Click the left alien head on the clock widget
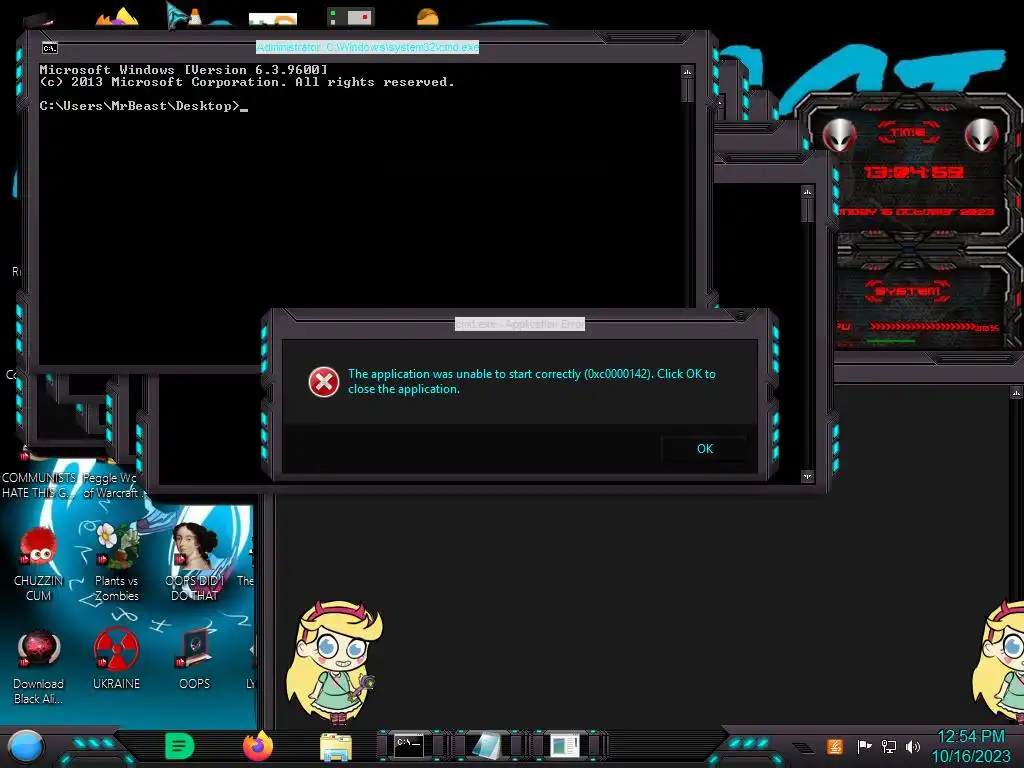This screenshot has width=1024, height=768. (839, 135)
